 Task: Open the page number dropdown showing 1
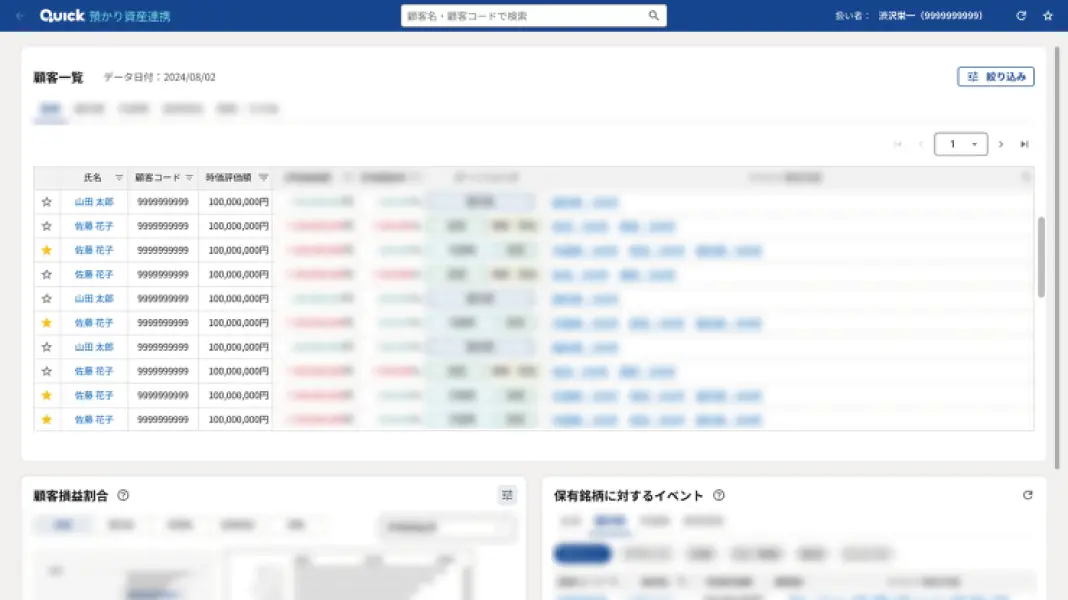click(960, 144)
